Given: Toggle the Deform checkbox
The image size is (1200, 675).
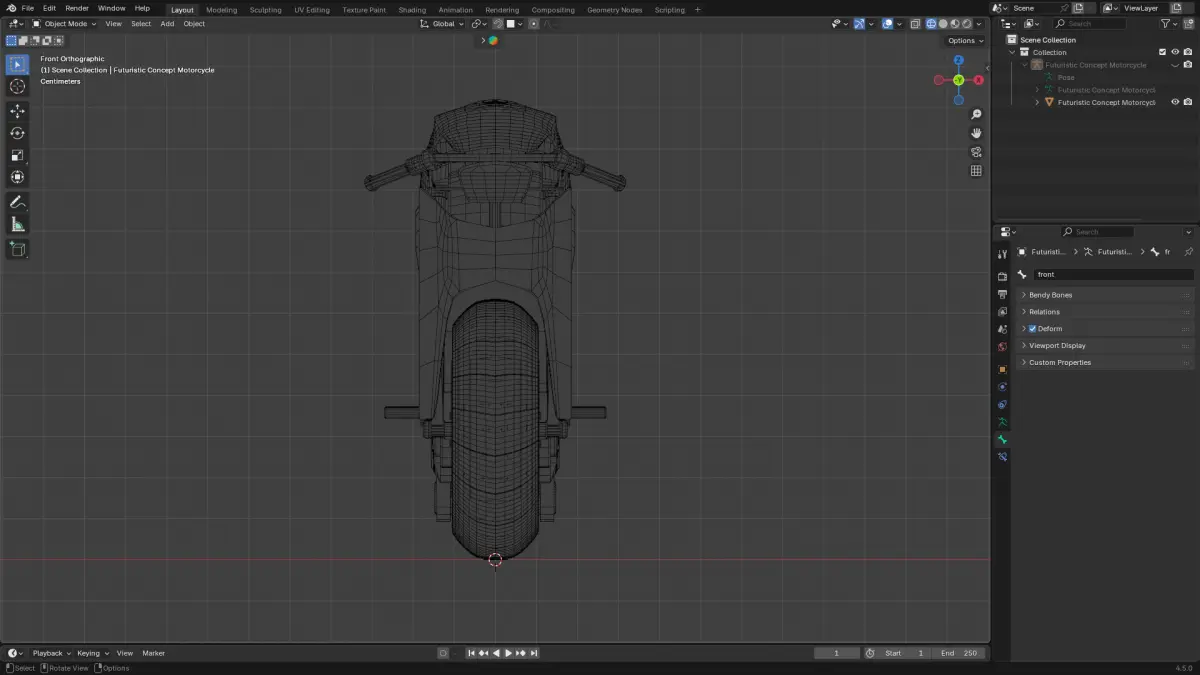Looking at the screenshot, I should tap(1032, 329).
